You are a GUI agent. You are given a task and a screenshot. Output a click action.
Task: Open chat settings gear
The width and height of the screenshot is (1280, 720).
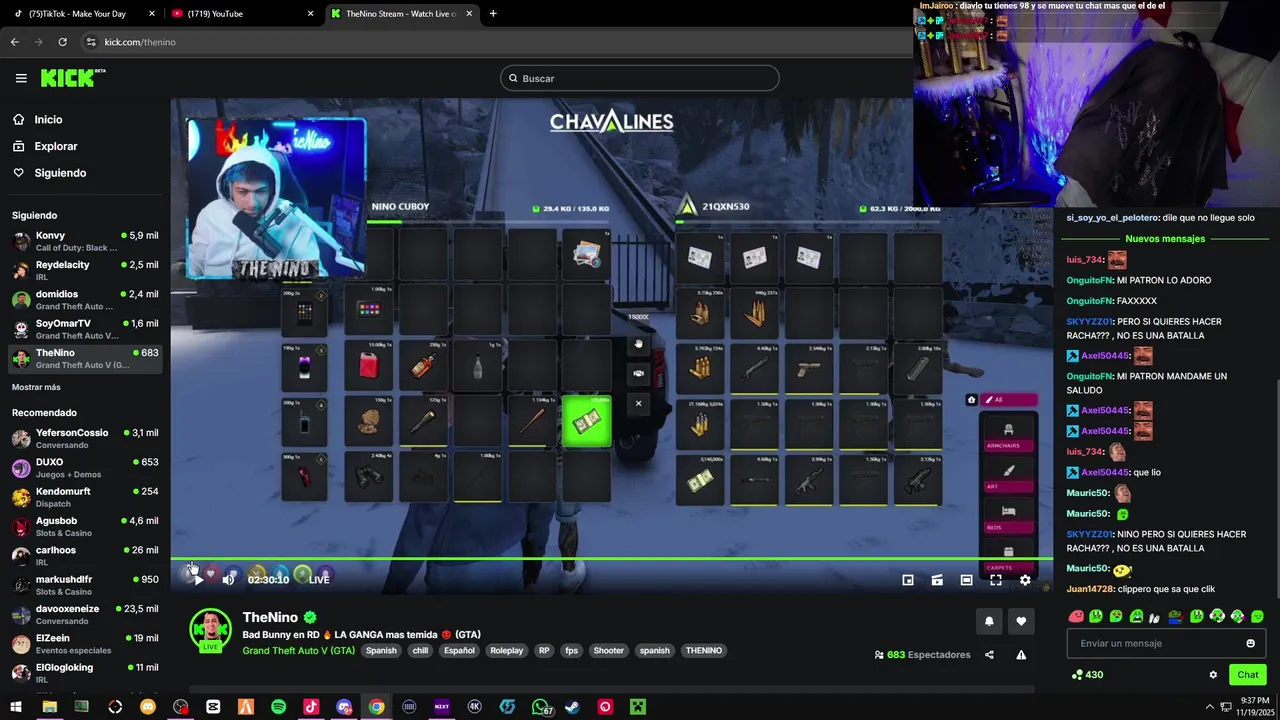point(1213,675)
